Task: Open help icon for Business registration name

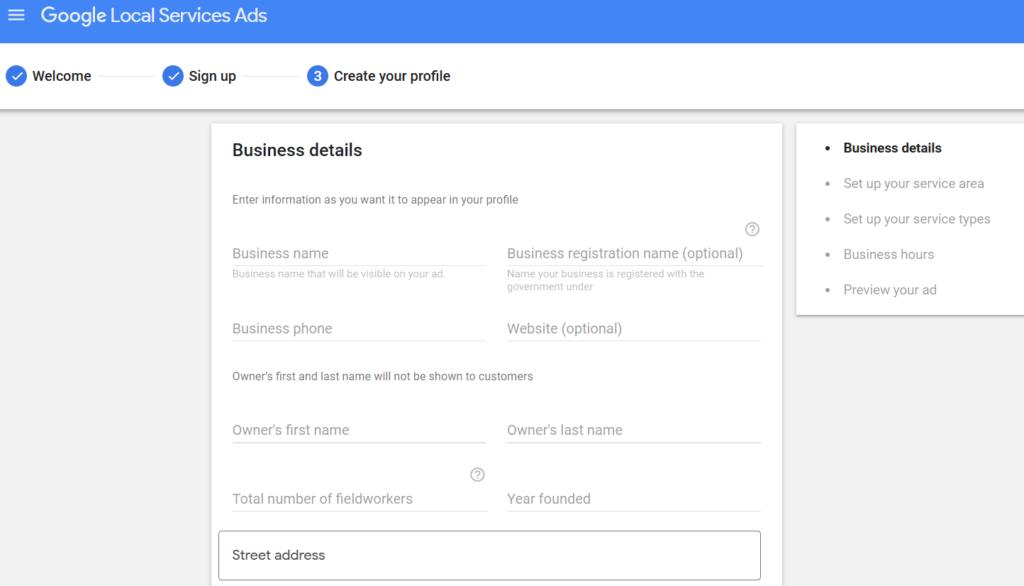Action: pos(752,229)
